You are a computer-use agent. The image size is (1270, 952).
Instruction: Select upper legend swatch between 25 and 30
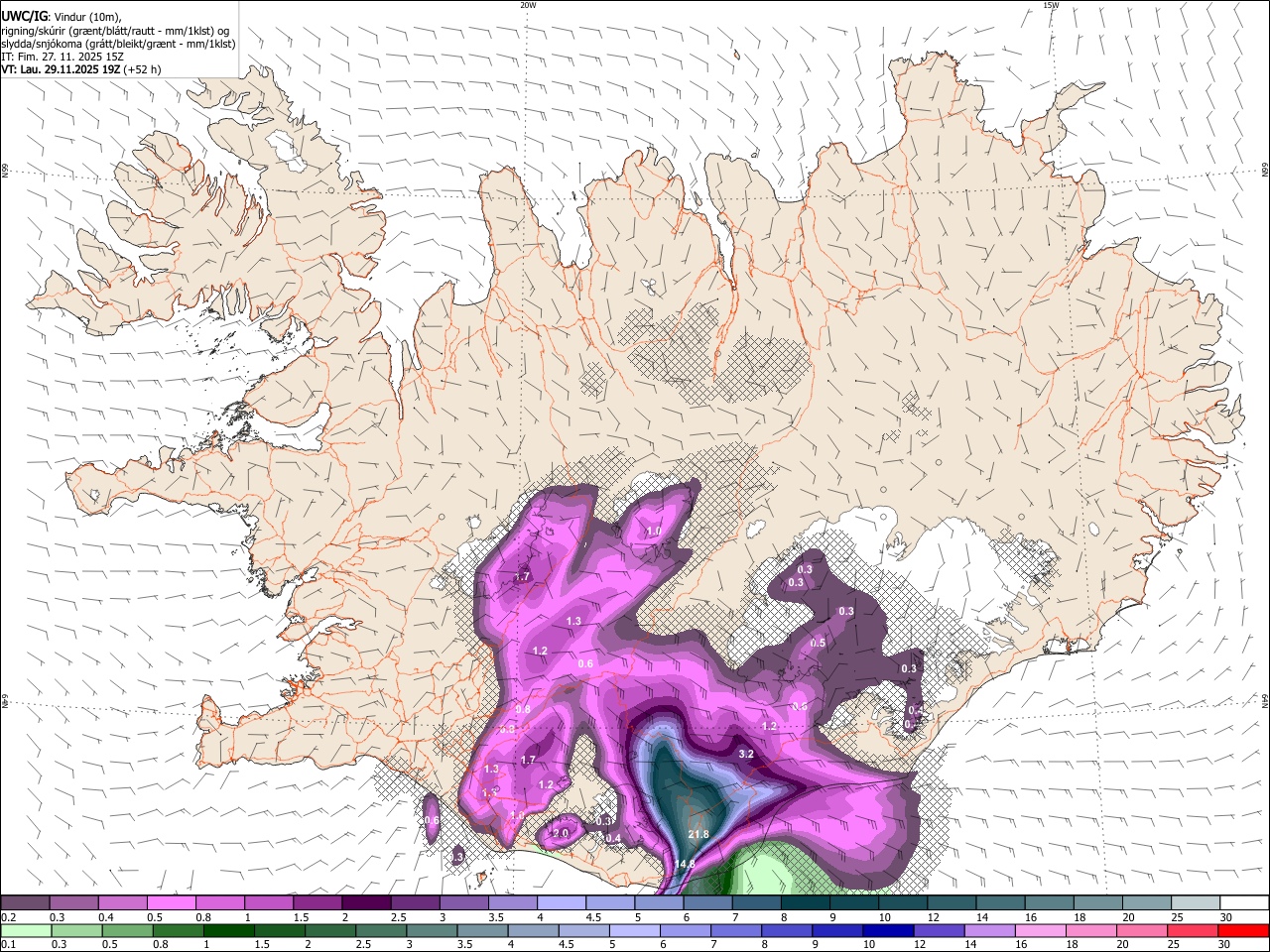click(x=1197, y=902)
